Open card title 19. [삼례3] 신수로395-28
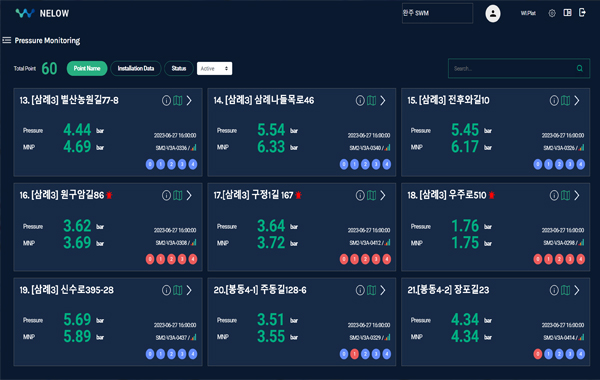The width and height of the screenshot is (600, 380). point(67,290)
